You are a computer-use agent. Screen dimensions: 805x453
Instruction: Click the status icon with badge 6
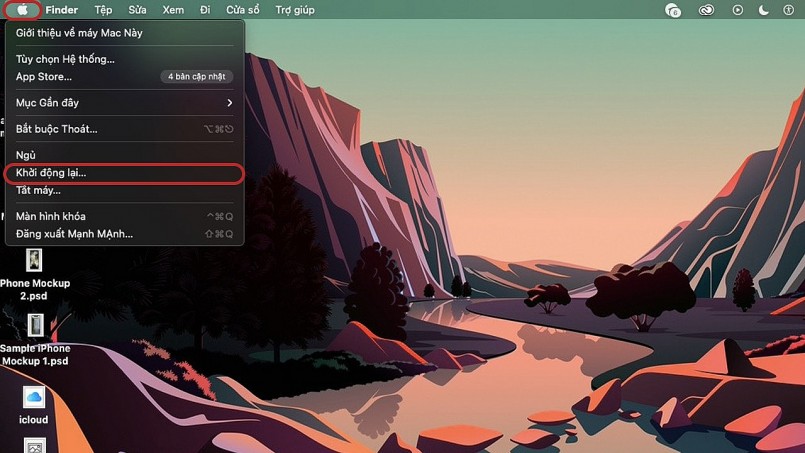(673, 10)
